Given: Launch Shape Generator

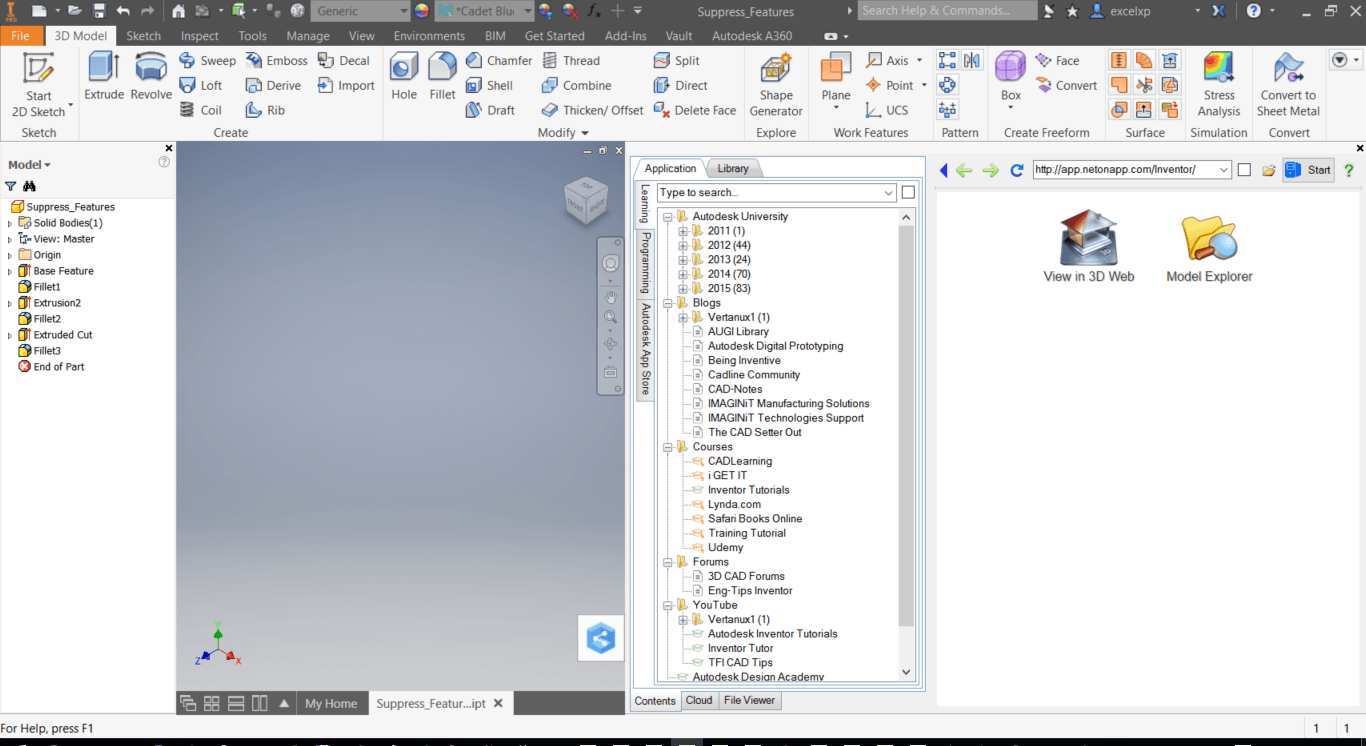Looking at the screenshot, I should coord(776,86).
